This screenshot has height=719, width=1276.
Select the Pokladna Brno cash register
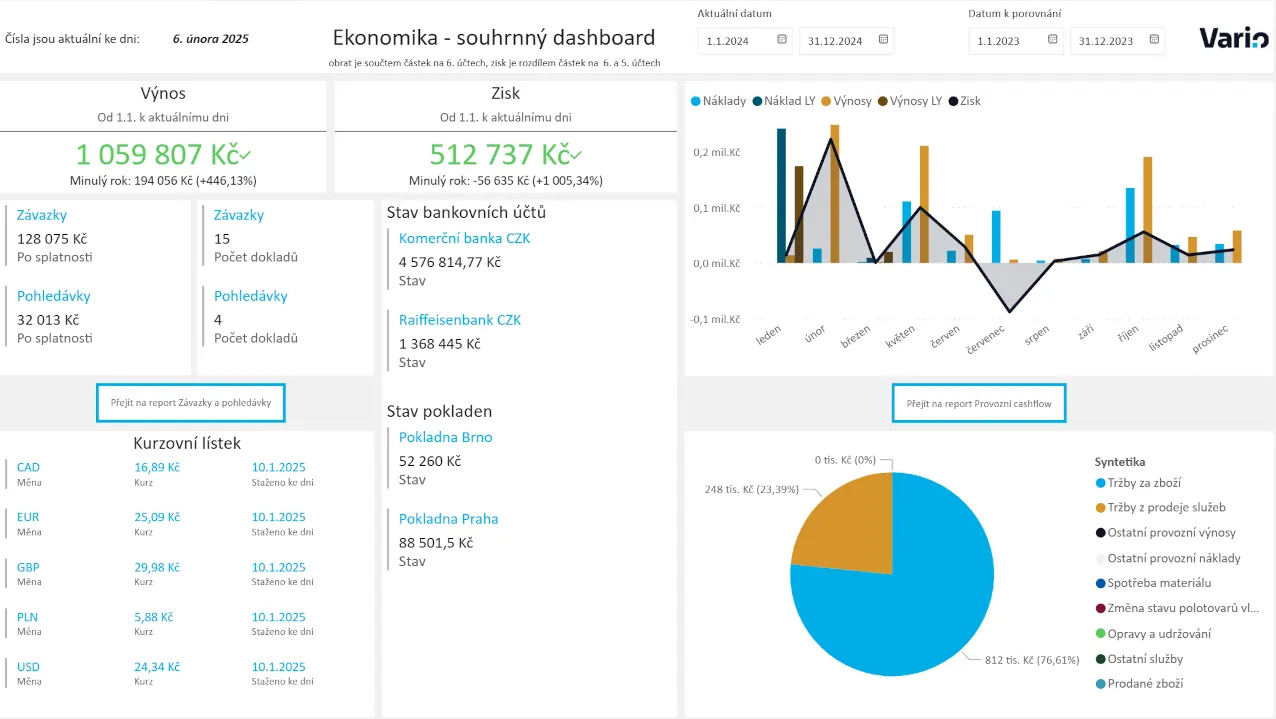(445, 437)
